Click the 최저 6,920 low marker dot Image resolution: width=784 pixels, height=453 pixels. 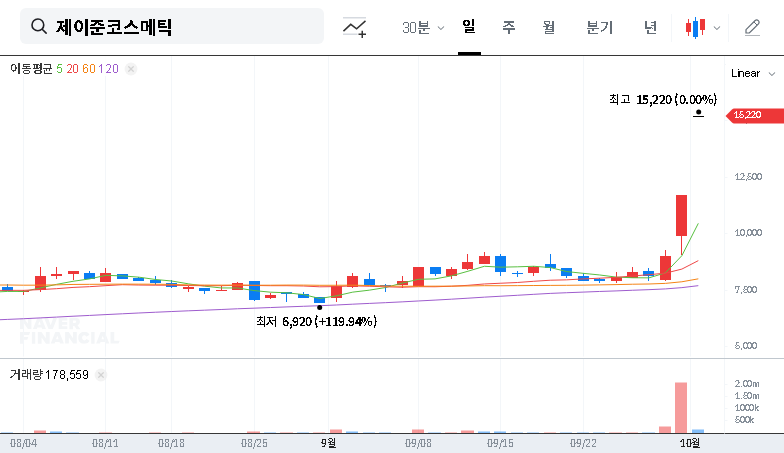point(319,307)
